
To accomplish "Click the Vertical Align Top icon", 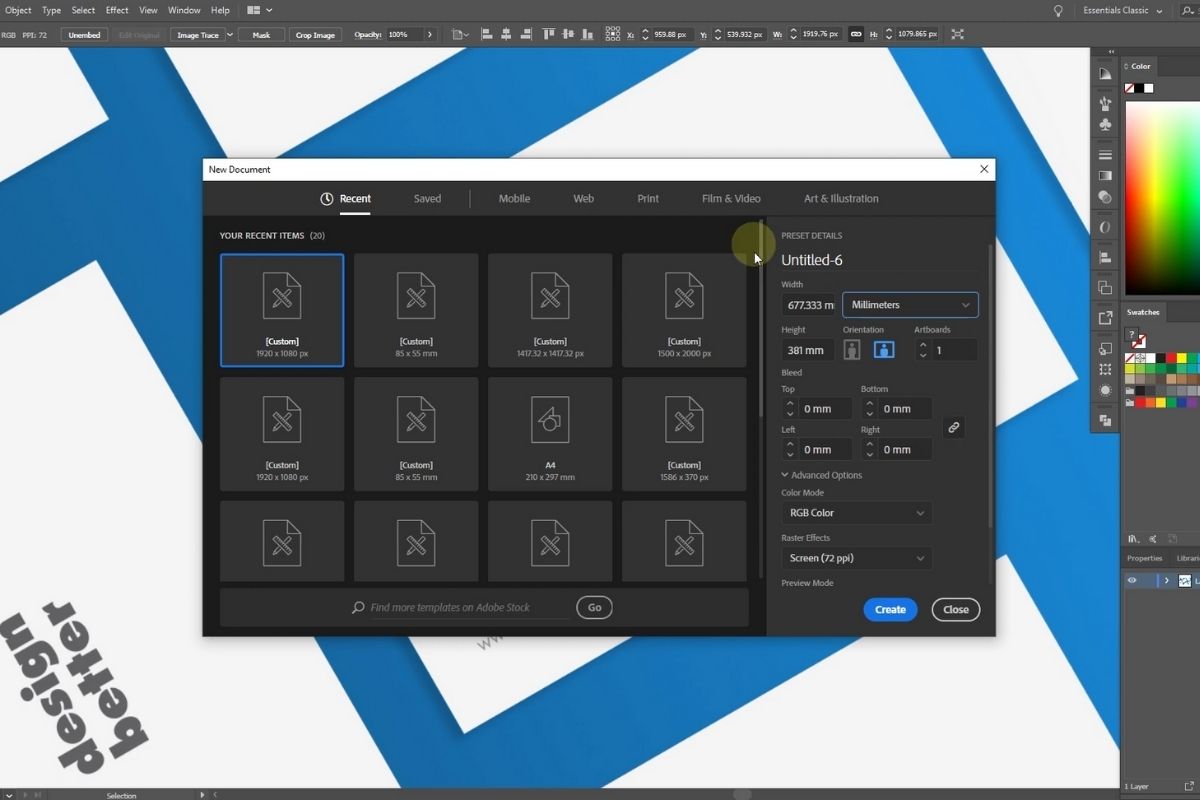I will click(x=549, y=34).
